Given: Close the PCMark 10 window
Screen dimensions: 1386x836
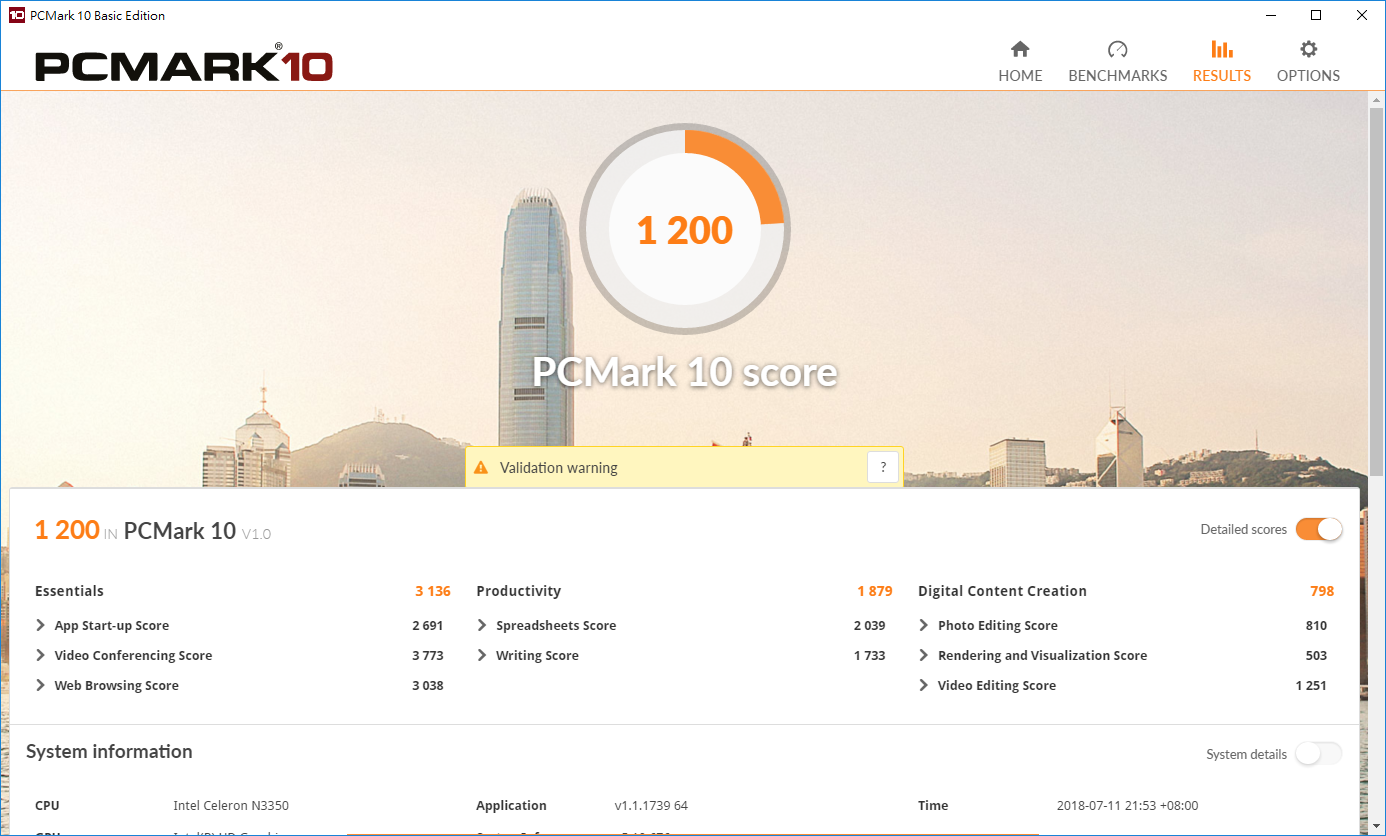Looking at the screenshot, I should pyautogui.click(x=1362, y=15).
